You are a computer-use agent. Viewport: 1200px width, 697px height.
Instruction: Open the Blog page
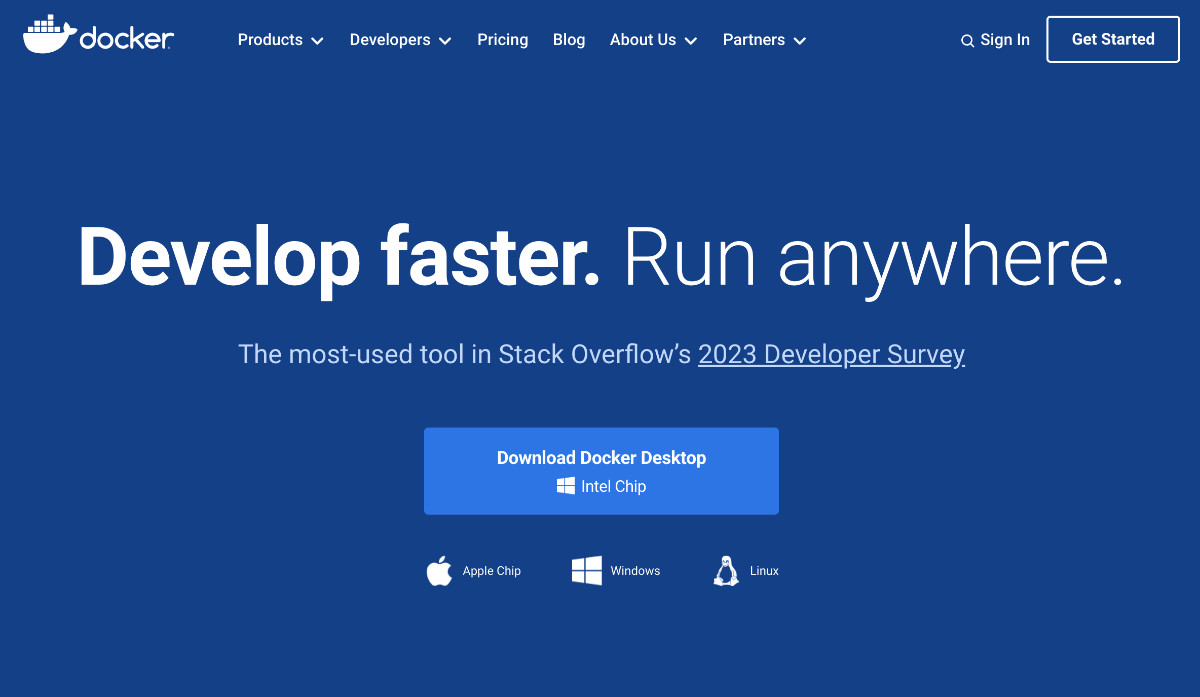coord(569,40)
